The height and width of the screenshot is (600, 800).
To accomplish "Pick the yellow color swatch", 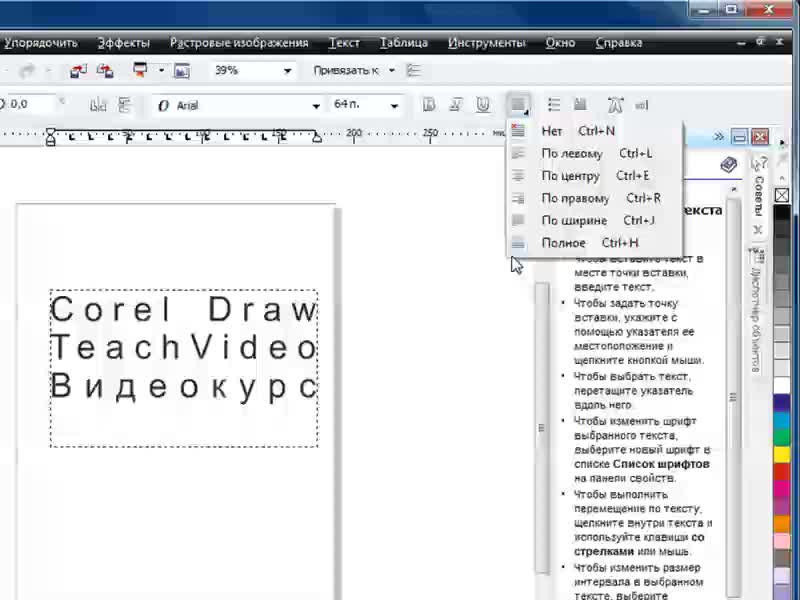I will coord(782,454).
